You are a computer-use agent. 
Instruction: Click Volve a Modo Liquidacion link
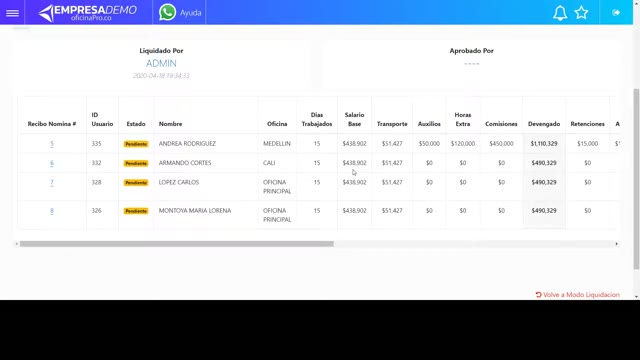[x=578, y=295]
